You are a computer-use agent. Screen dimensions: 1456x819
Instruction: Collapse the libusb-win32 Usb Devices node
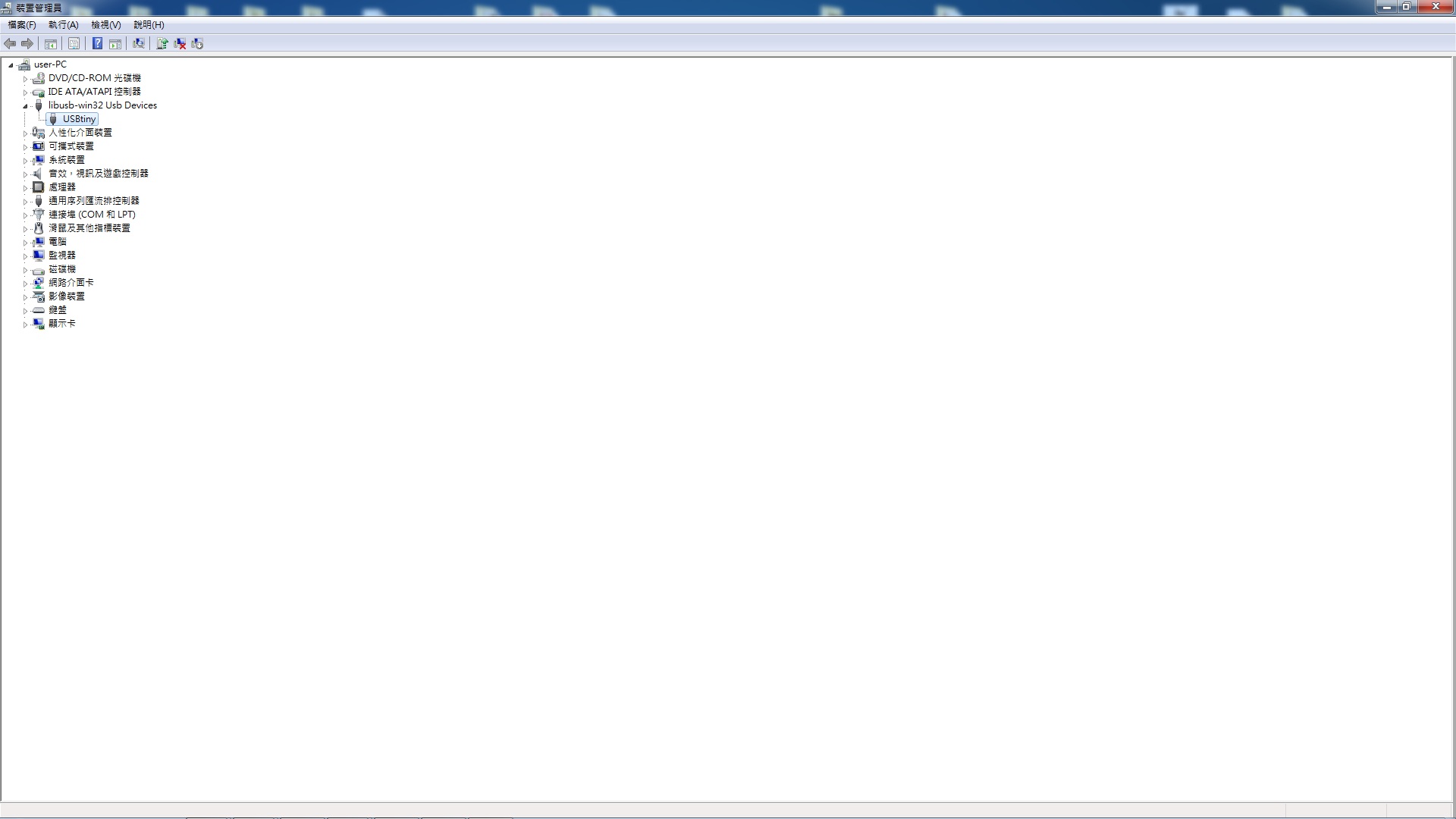[x=25, y=106]
